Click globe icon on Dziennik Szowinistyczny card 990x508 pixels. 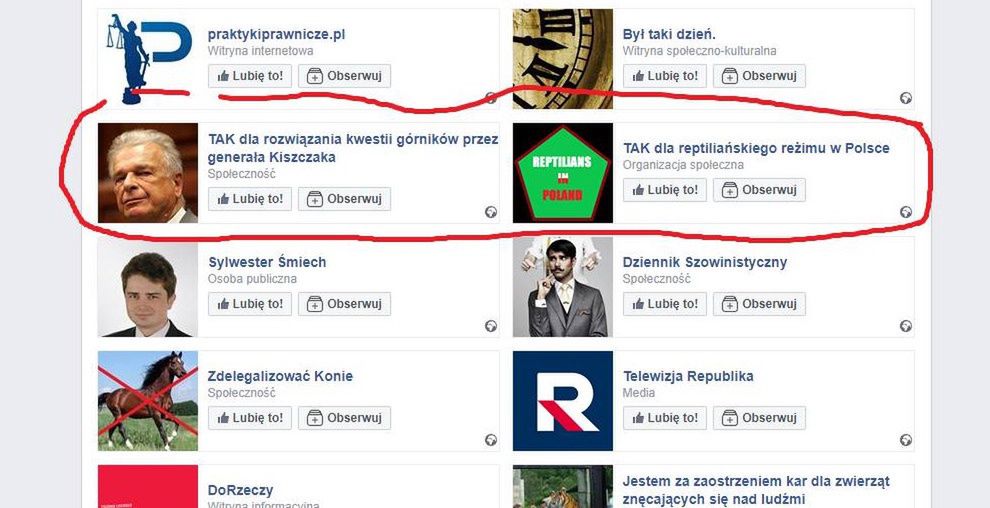905,326
